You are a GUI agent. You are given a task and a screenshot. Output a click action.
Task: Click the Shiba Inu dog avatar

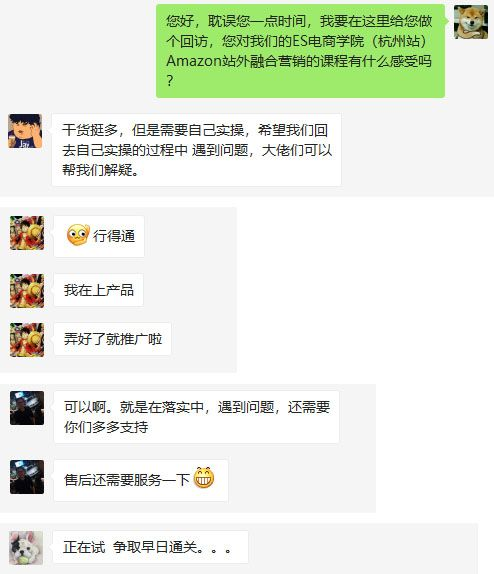click(x=471, y=22)
